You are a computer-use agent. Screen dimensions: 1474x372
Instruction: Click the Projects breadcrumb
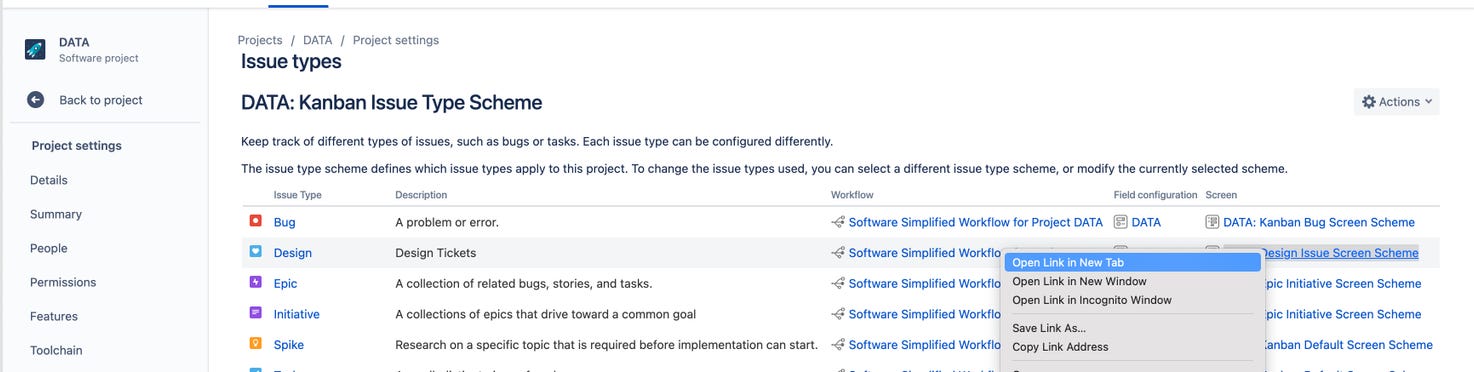260,40
